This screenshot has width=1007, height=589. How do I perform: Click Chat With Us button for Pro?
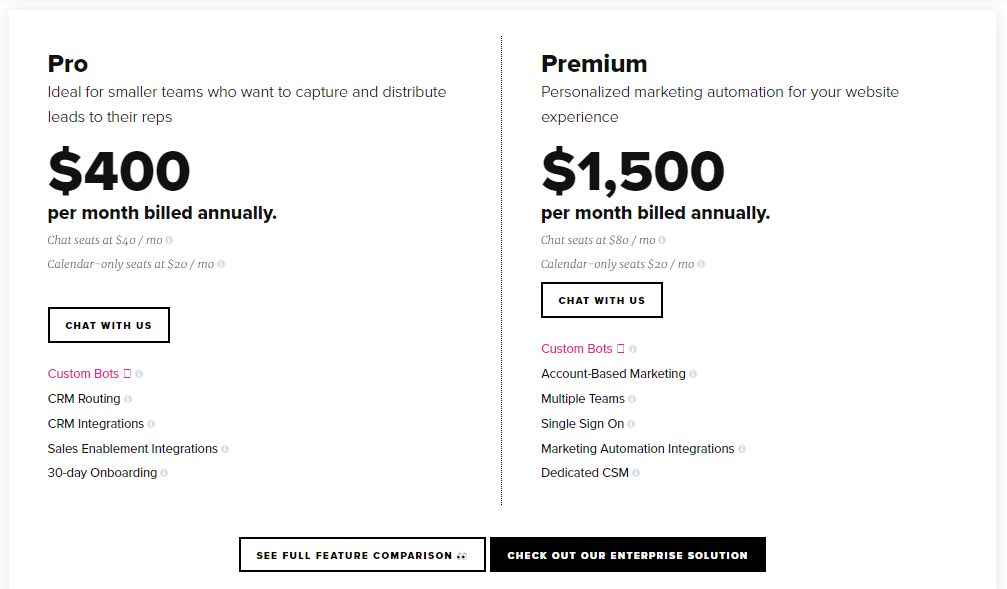[109, 325]
